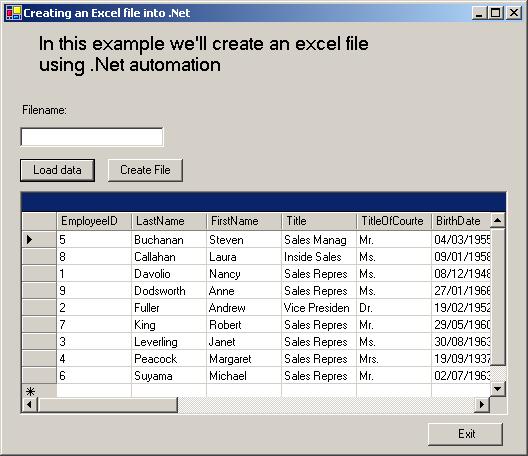This screenshot has height=456, width=528.
Task: Click the grid's vertical scroll up arrow
Action: coord(498,221)
